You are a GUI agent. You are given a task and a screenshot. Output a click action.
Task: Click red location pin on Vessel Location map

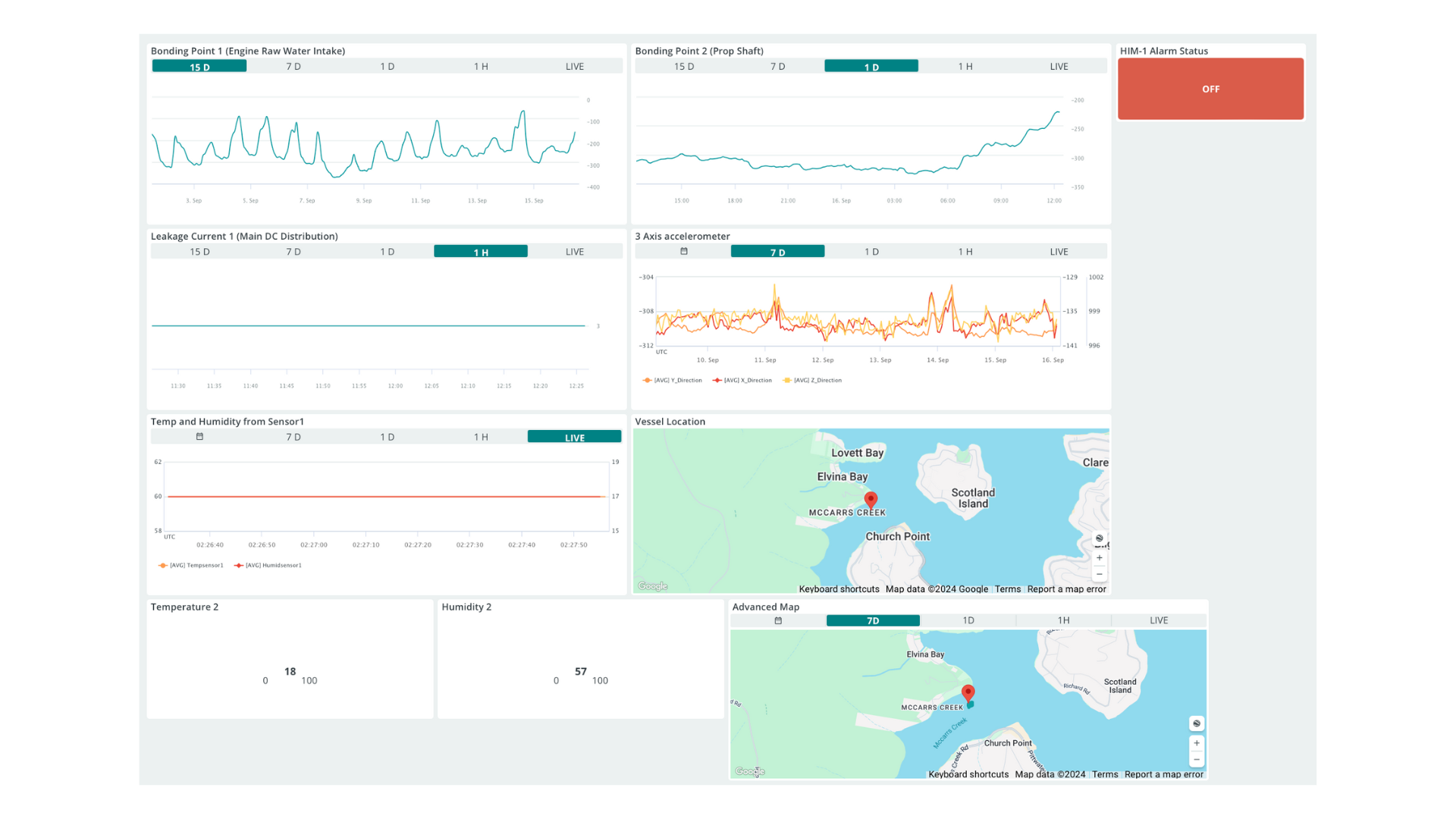[871, 499]
